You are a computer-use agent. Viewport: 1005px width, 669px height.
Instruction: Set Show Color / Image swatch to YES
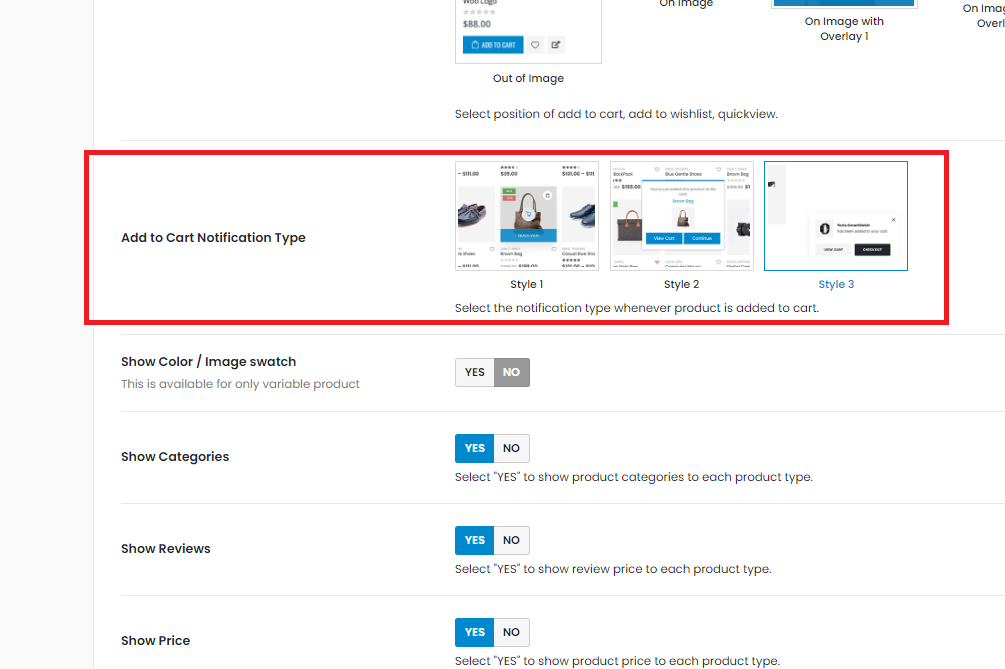tap(474, 372)
